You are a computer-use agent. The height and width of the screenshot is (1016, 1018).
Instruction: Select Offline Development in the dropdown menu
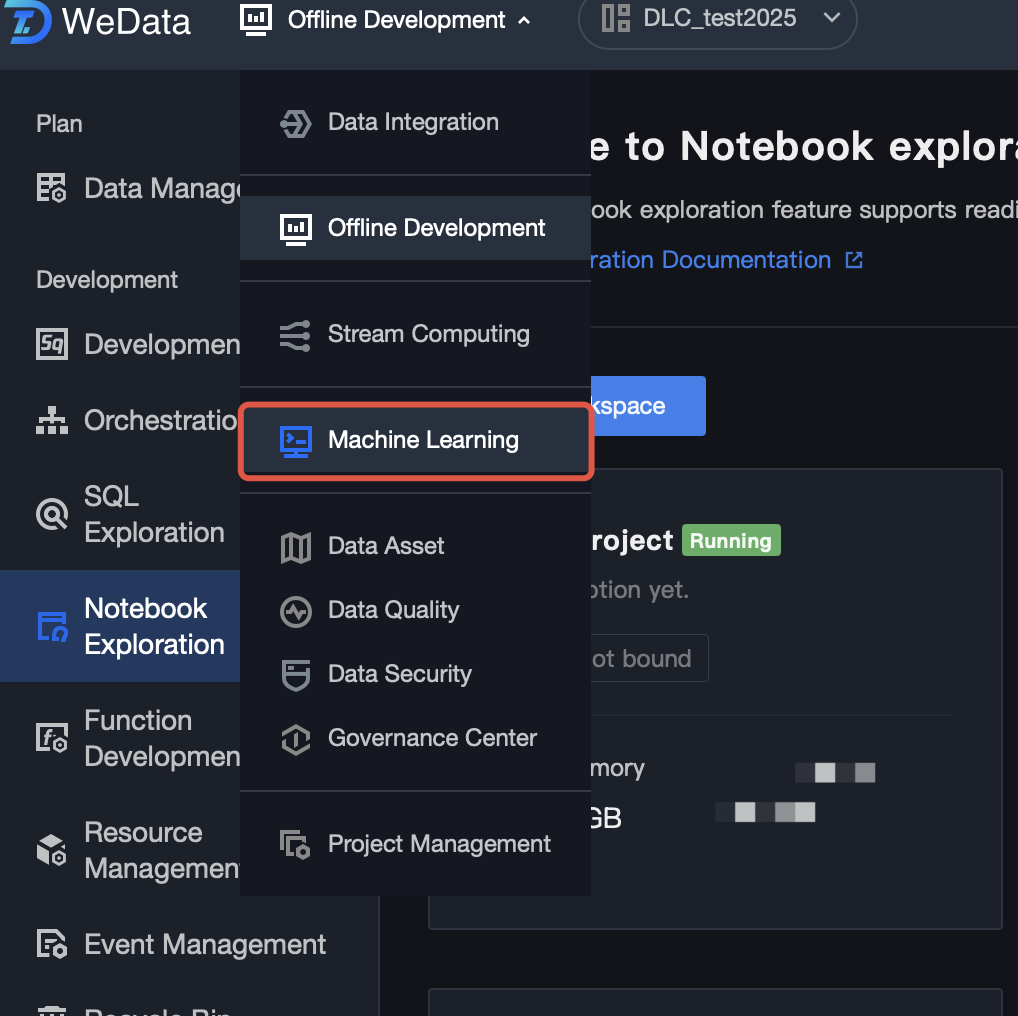(436, 228)
